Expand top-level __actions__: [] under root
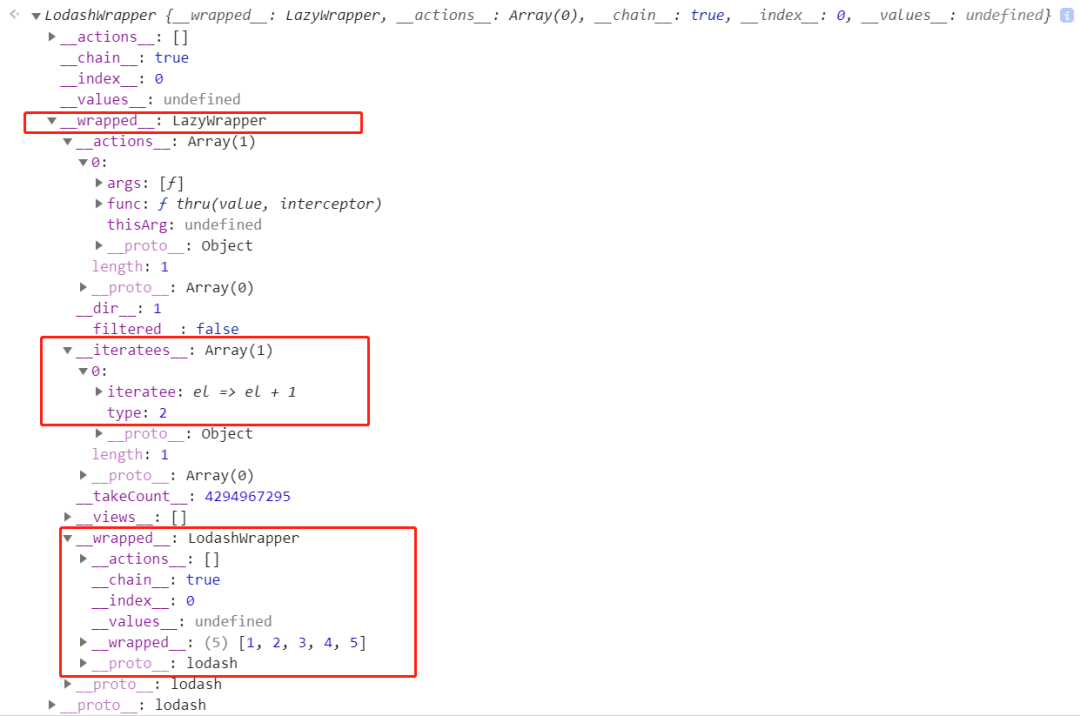The width and height of the screenshot is (1080, 716). point(52,36)
